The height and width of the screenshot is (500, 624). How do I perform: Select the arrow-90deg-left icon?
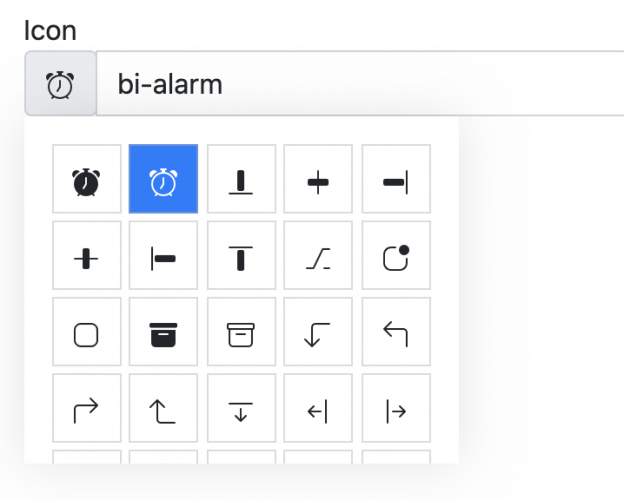pyautogui.click(x=396, y=332)
